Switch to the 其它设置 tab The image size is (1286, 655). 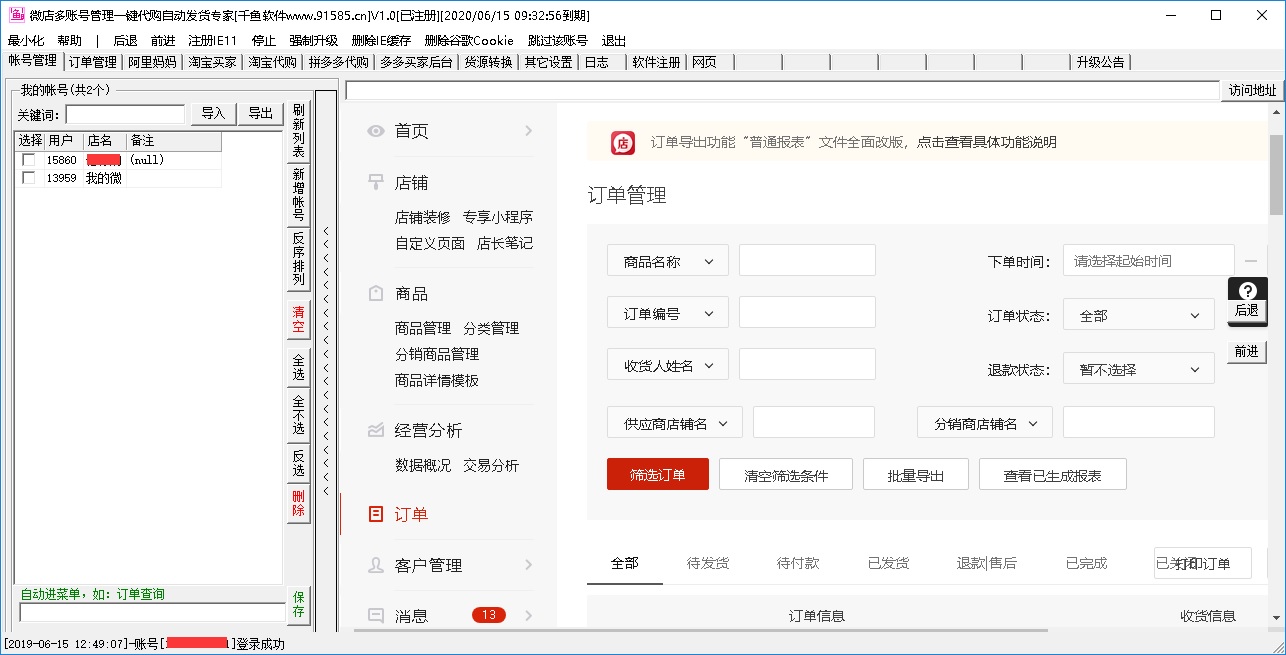tap(549, 62)
